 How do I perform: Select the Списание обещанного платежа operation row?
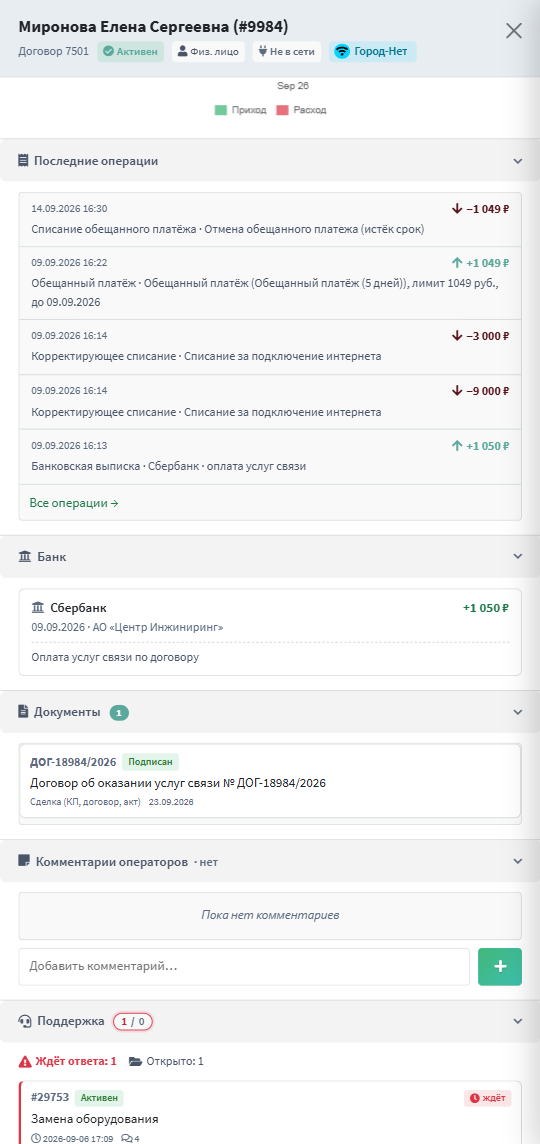pyautogui.click(x=270, y=220)
